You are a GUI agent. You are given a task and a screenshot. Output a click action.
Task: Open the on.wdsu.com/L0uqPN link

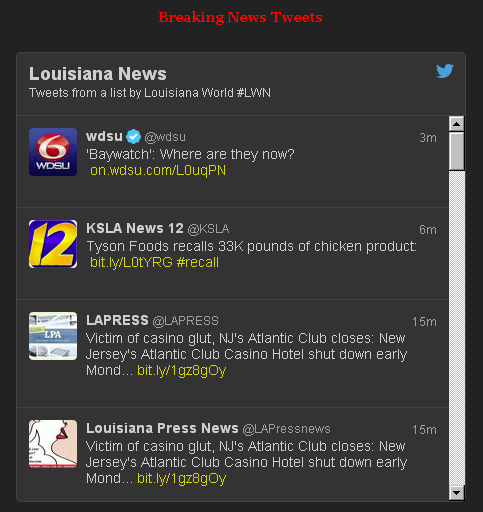[158, 170]
